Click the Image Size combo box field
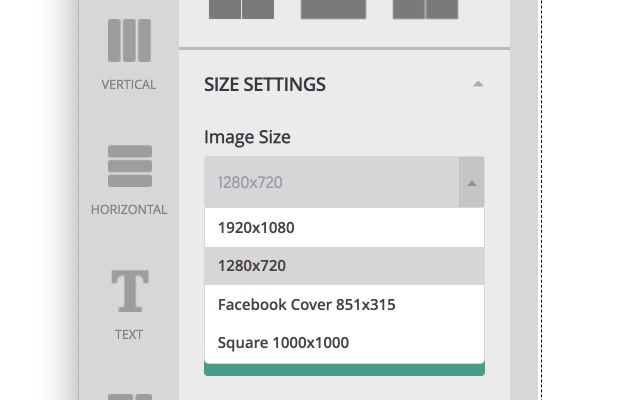This screenshot has height=400, width=640. [330, 183]
